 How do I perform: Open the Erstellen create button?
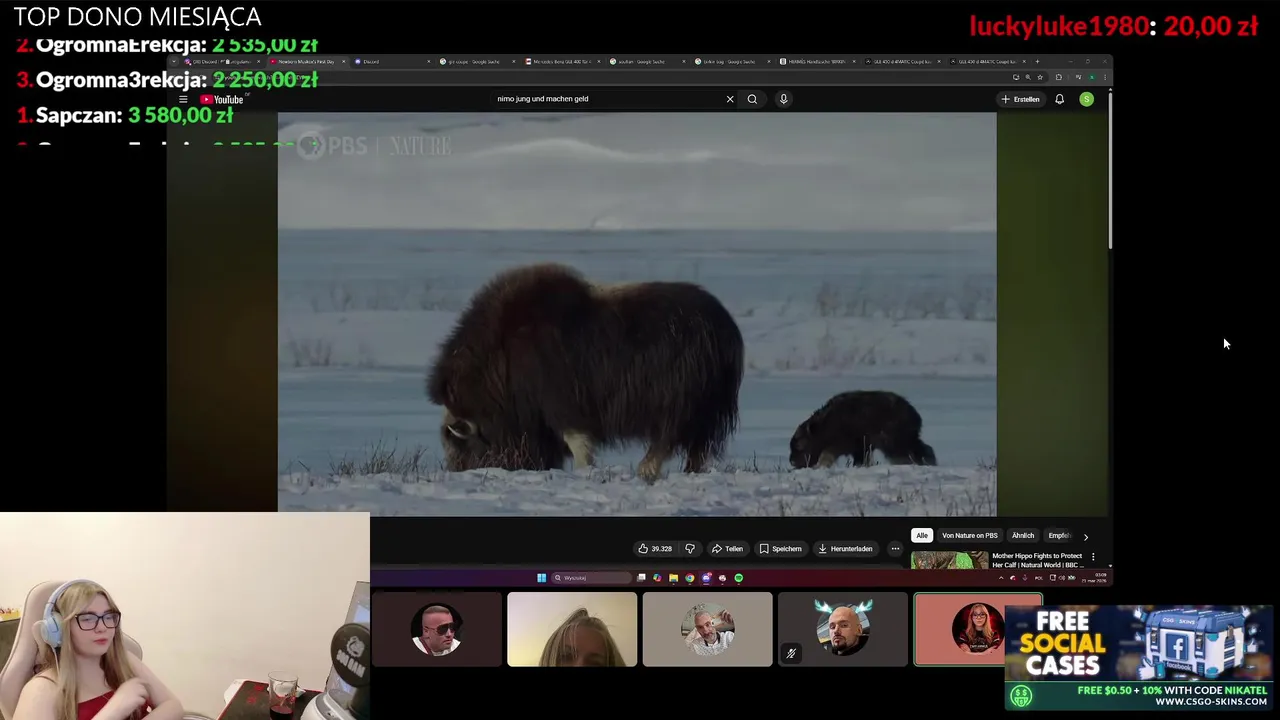click(x=1020, y=99)
